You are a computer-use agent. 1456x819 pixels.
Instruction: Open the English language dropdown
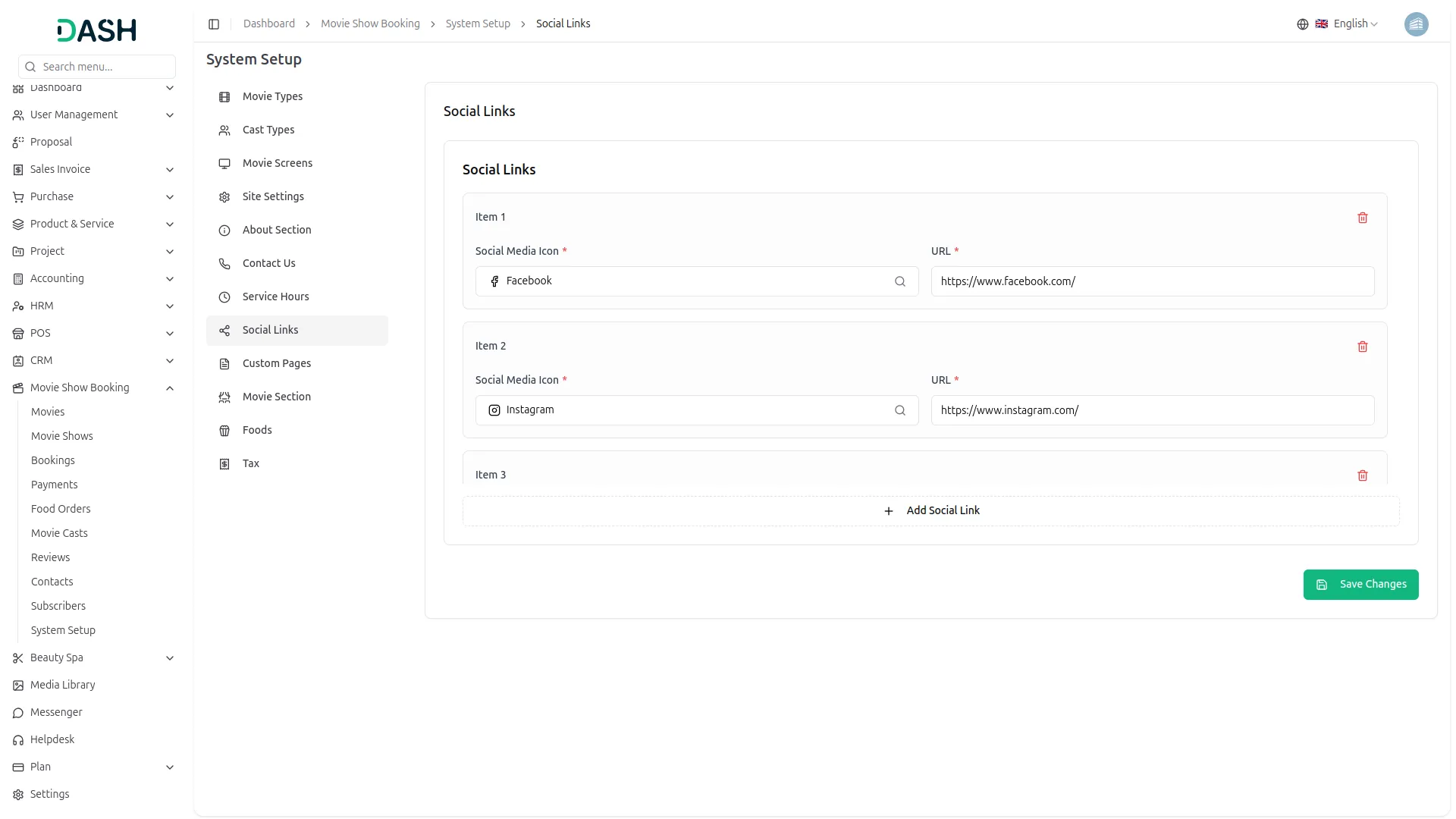click(1351, 24)
